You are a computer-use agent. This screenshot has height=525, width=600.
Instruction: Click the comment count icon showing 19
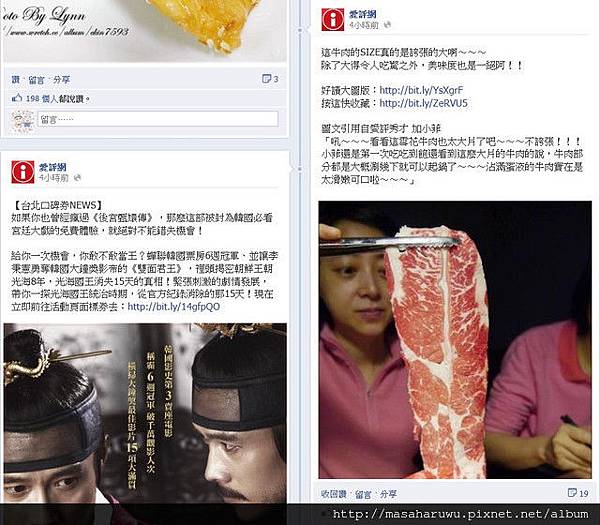click(572, 492)
